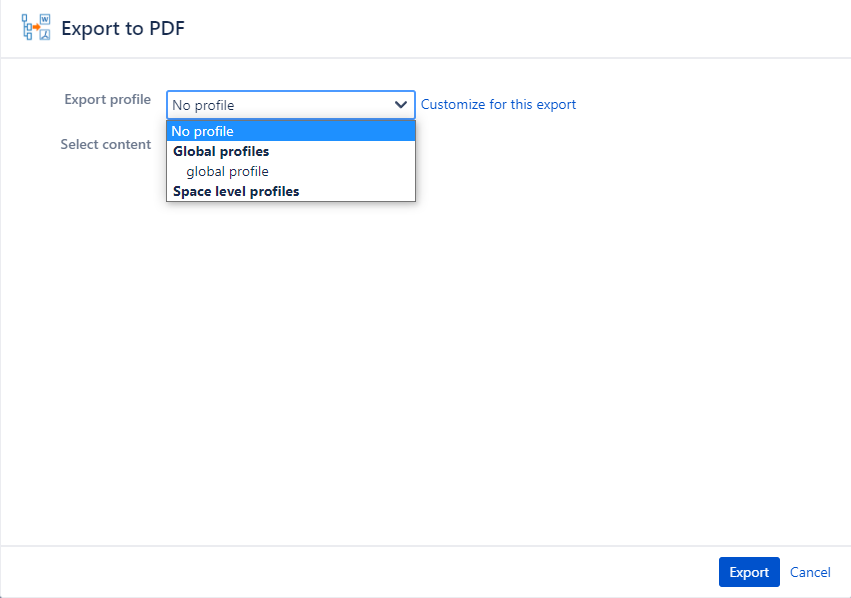Click the page tree symbol in logo
The height and width of the screenshot is (598, 851).
click(x=27, y=27)
